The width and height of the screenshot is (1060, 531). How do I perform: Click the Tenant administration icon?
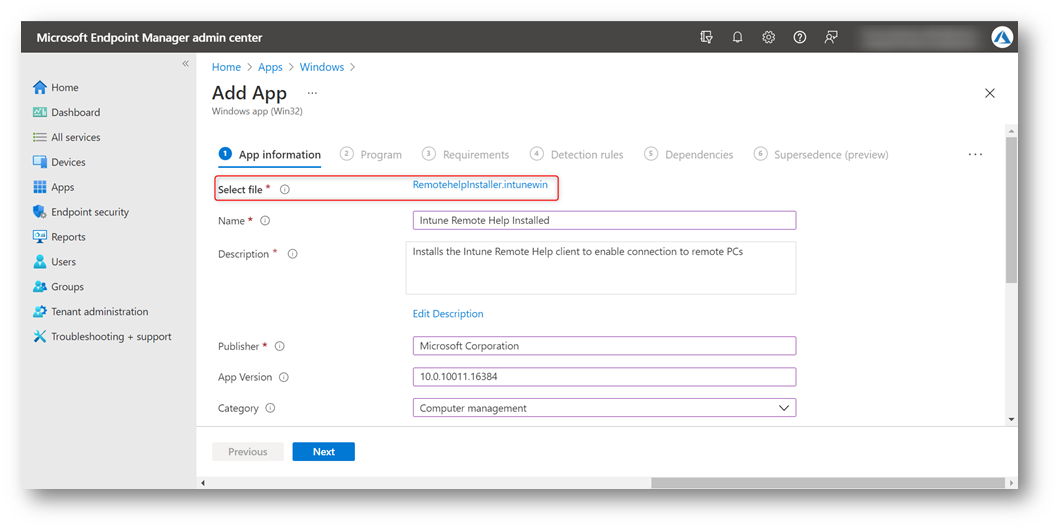40,312
